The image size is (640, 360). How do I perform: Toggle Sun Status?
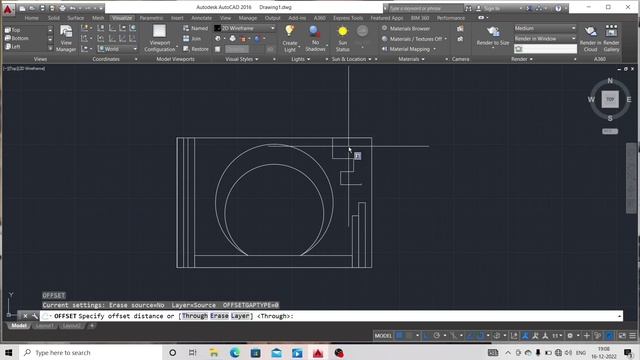tap(342, 38)
